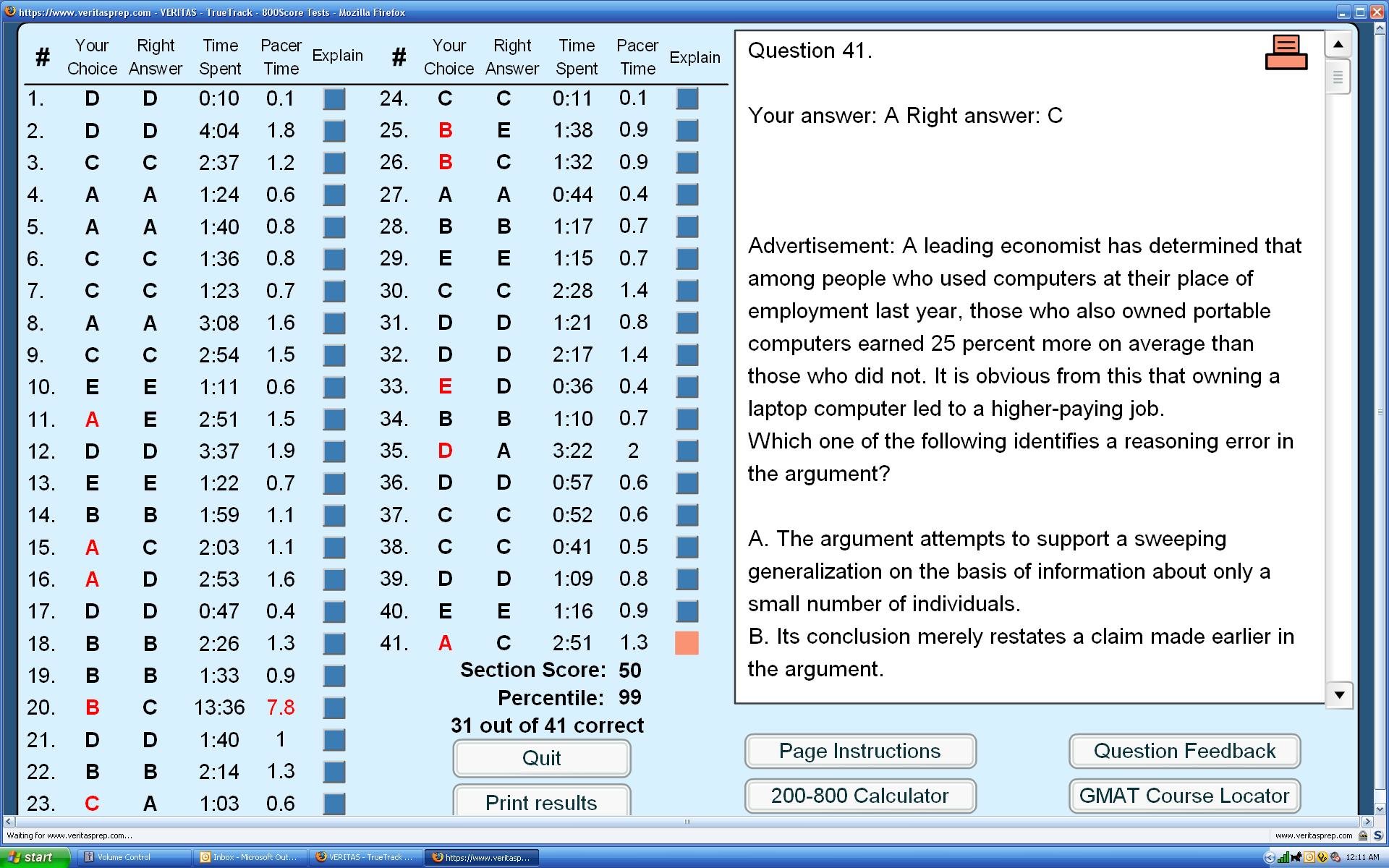Screen dimensions: 1389x868
Task: Open explanation for question 40
Action: click(x=687, y=611)
